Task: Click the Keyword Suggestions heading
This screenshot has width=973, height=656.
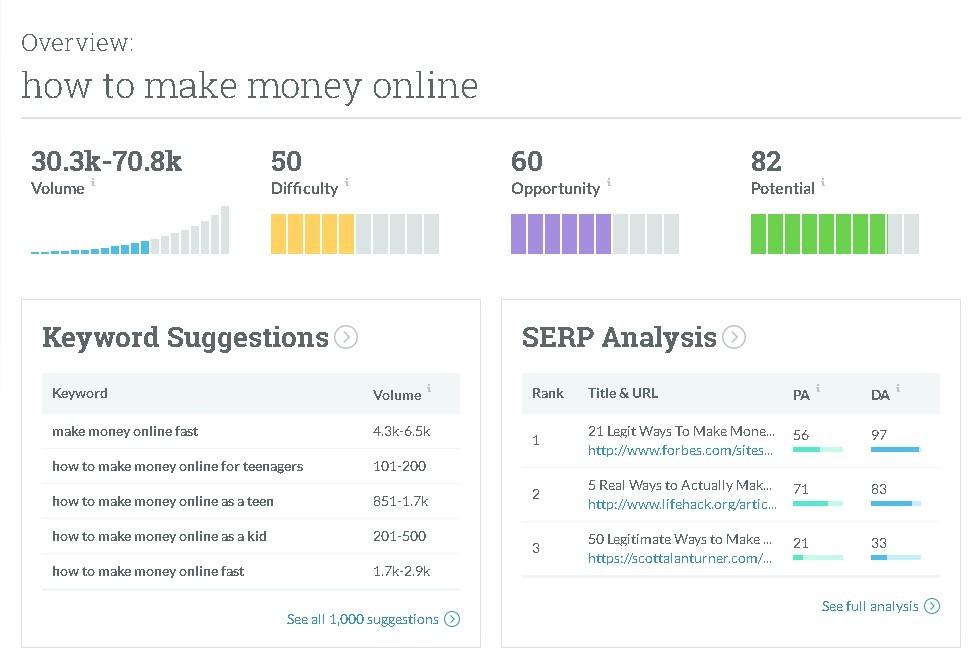Action: click(x=185, y=338)
